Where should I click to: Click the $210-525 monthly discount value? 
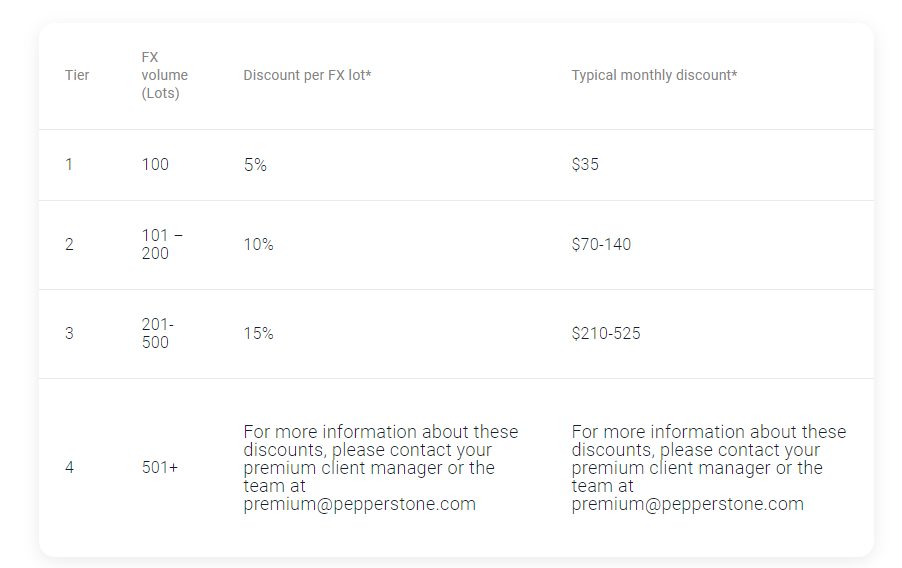click(606, 333)
